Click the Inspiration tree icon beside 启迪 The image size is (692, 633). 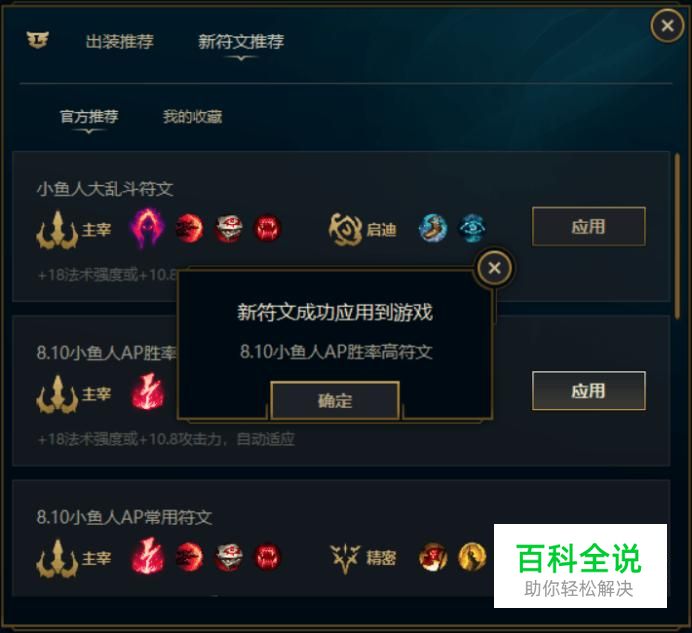click(x=344, y=229)
